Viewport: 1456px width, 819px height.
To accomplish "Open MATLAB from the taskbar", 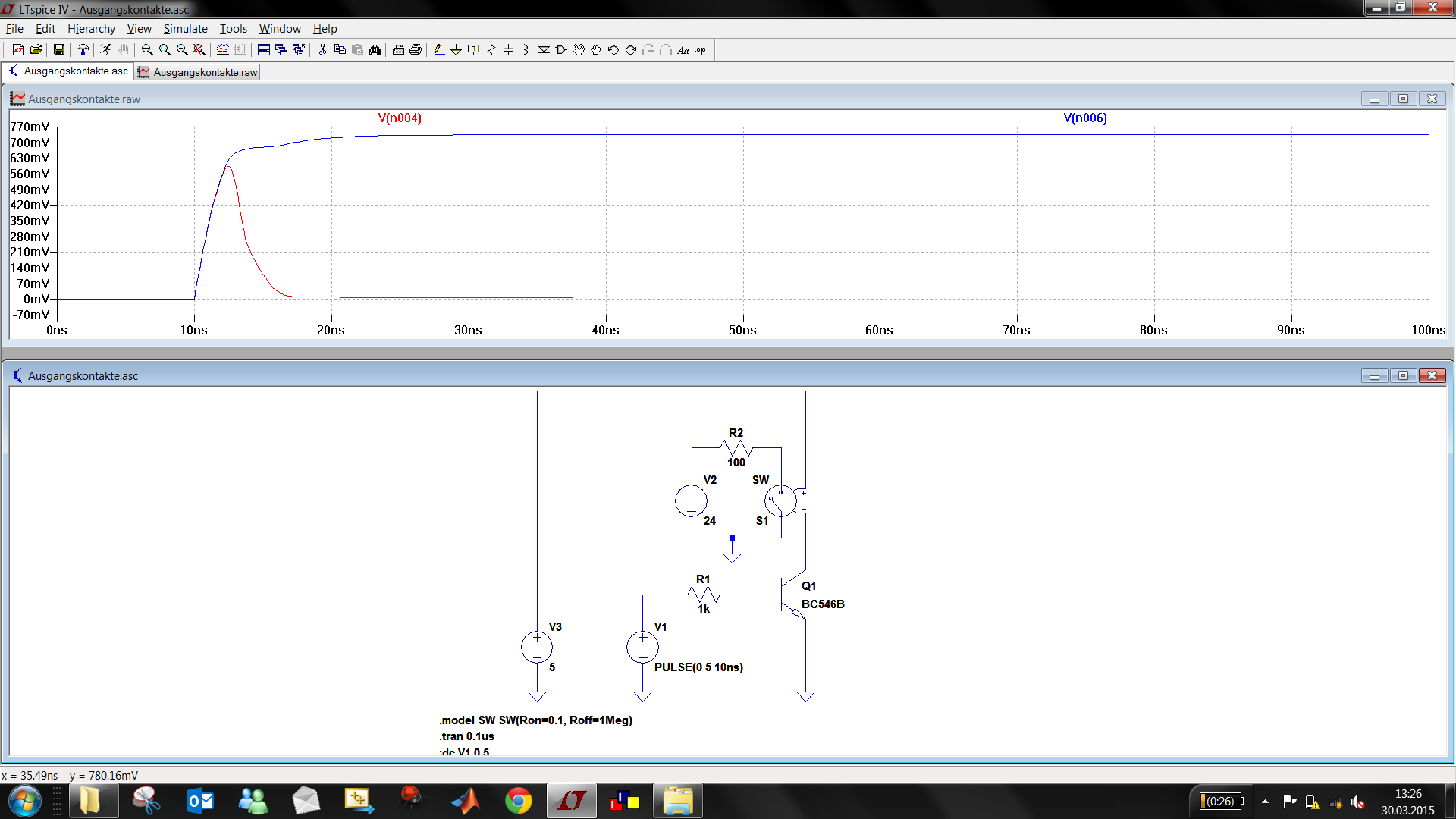I will pos(465,801).
